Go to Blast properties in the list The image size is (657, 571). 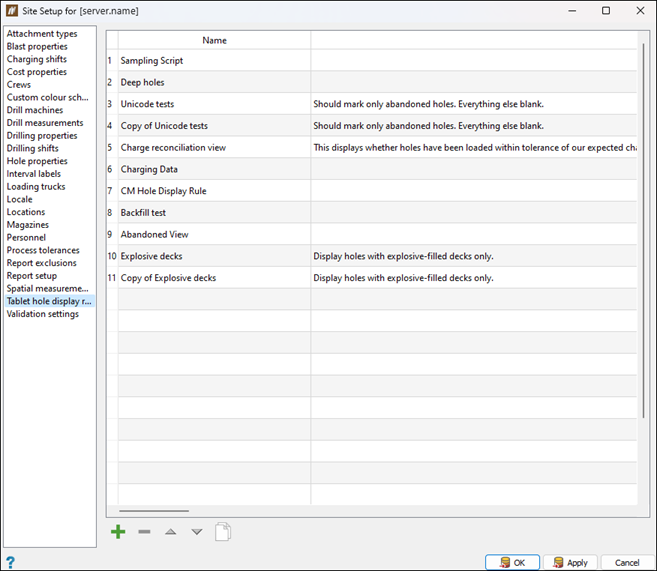click(x=37, y=47)
